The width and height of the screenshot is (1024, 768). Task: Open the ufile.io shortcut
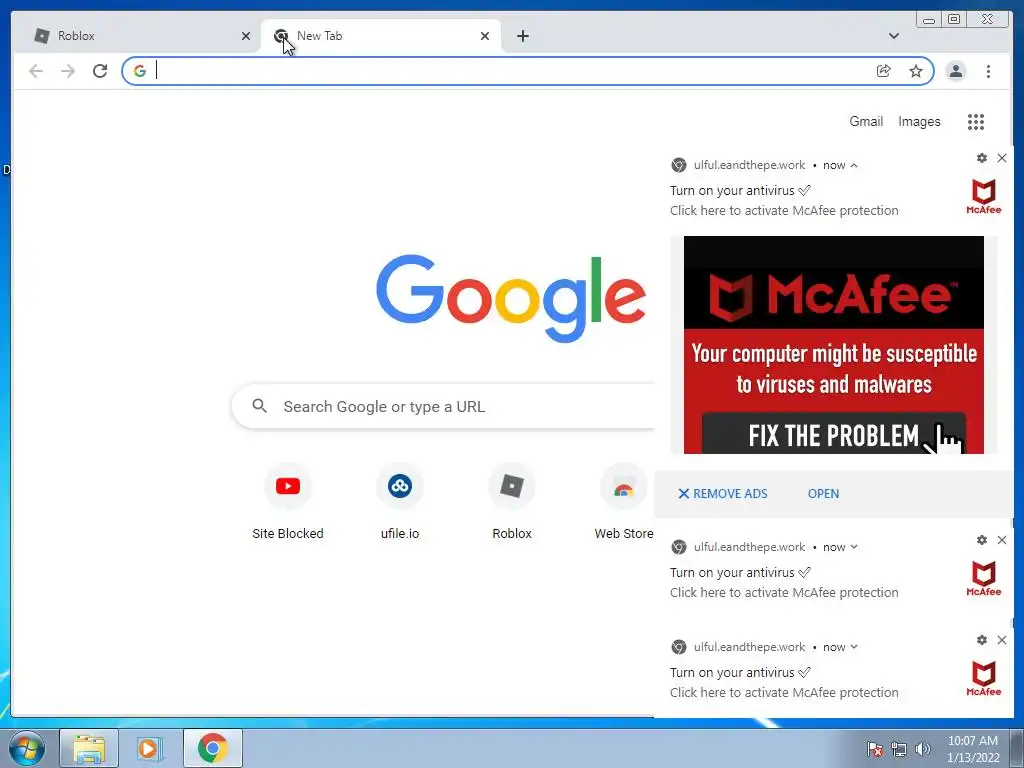coord(400,502)
